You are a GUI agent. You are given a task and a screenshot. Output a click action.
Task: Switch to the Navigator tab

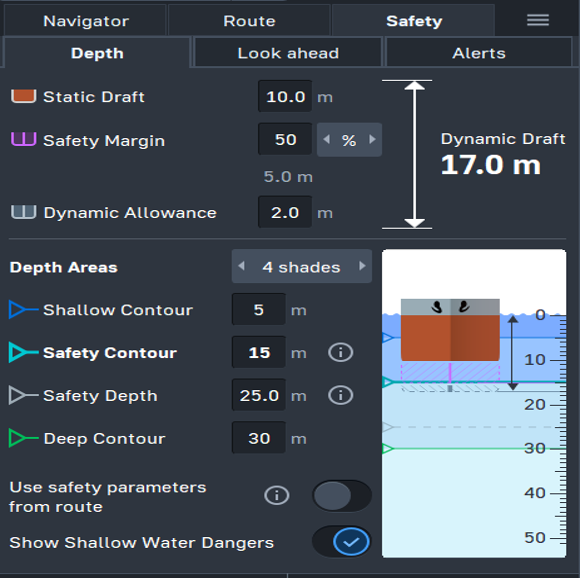click(86, 21)
